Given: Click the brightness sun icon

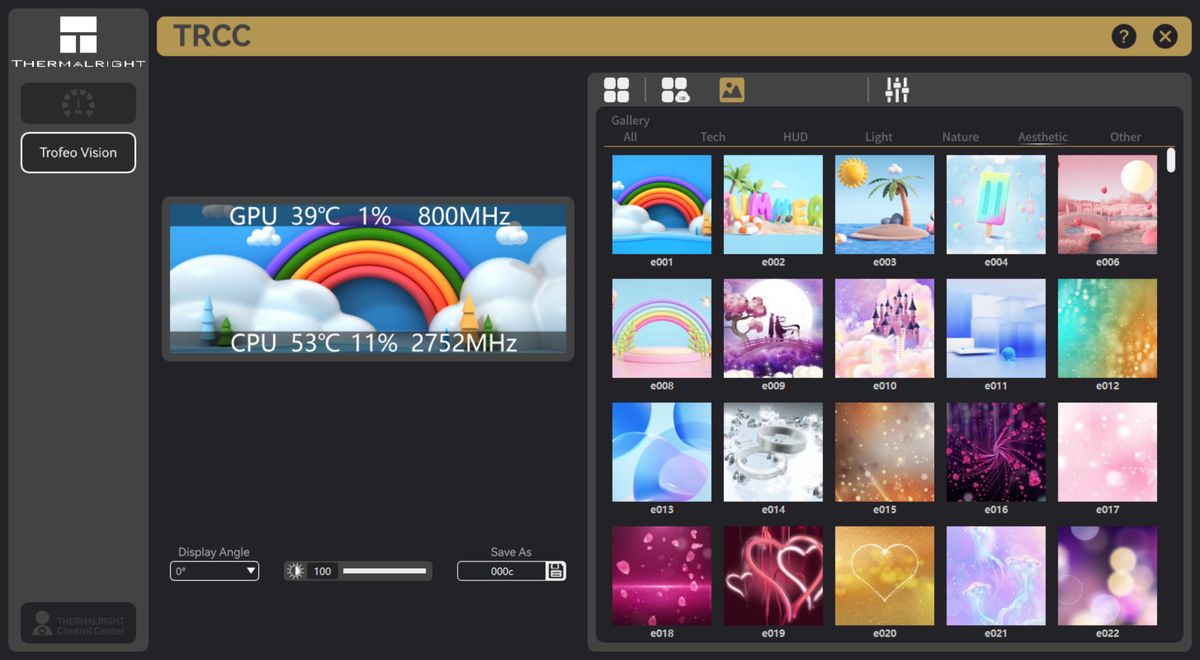Looking at the screenshot, I should tap(295, 571).
